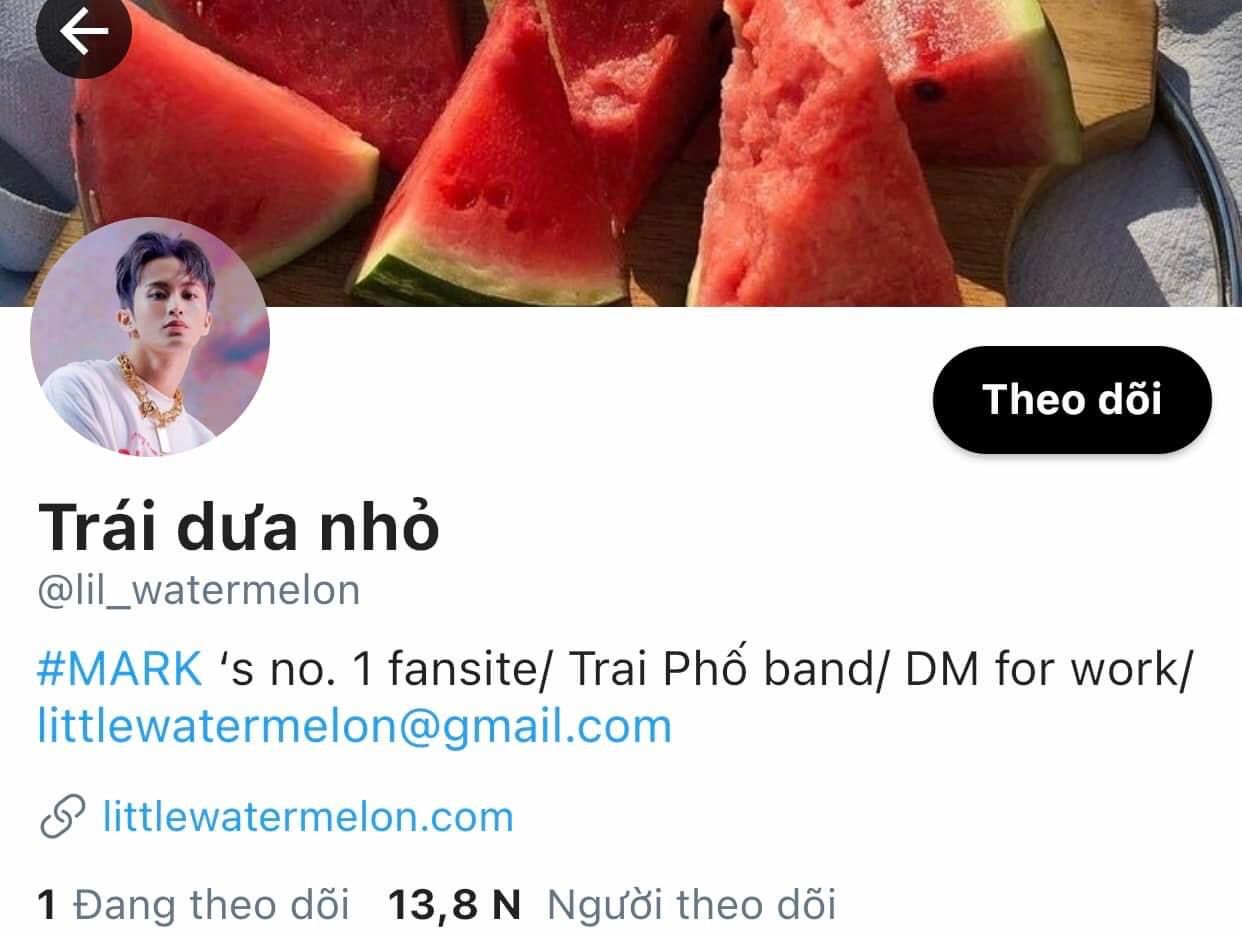
Task: Open the #MARK hashtag link
Action: (120, 669)
